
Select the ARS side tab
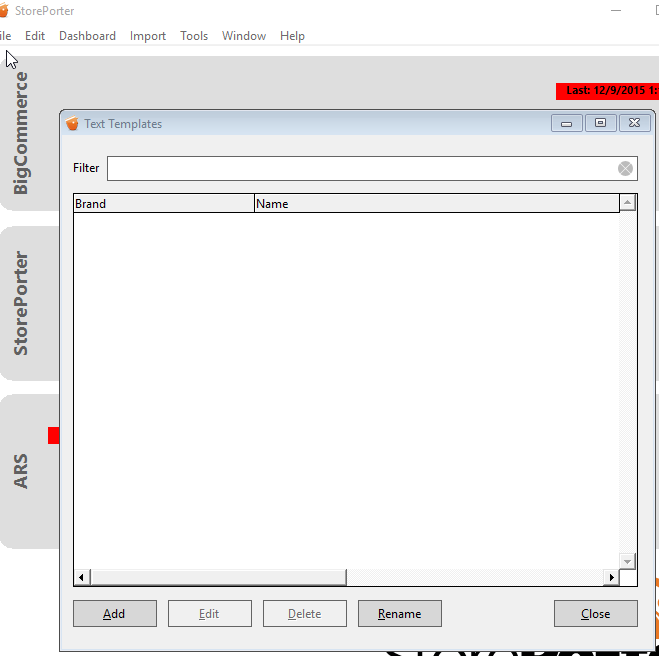click(x=22, y=471)
